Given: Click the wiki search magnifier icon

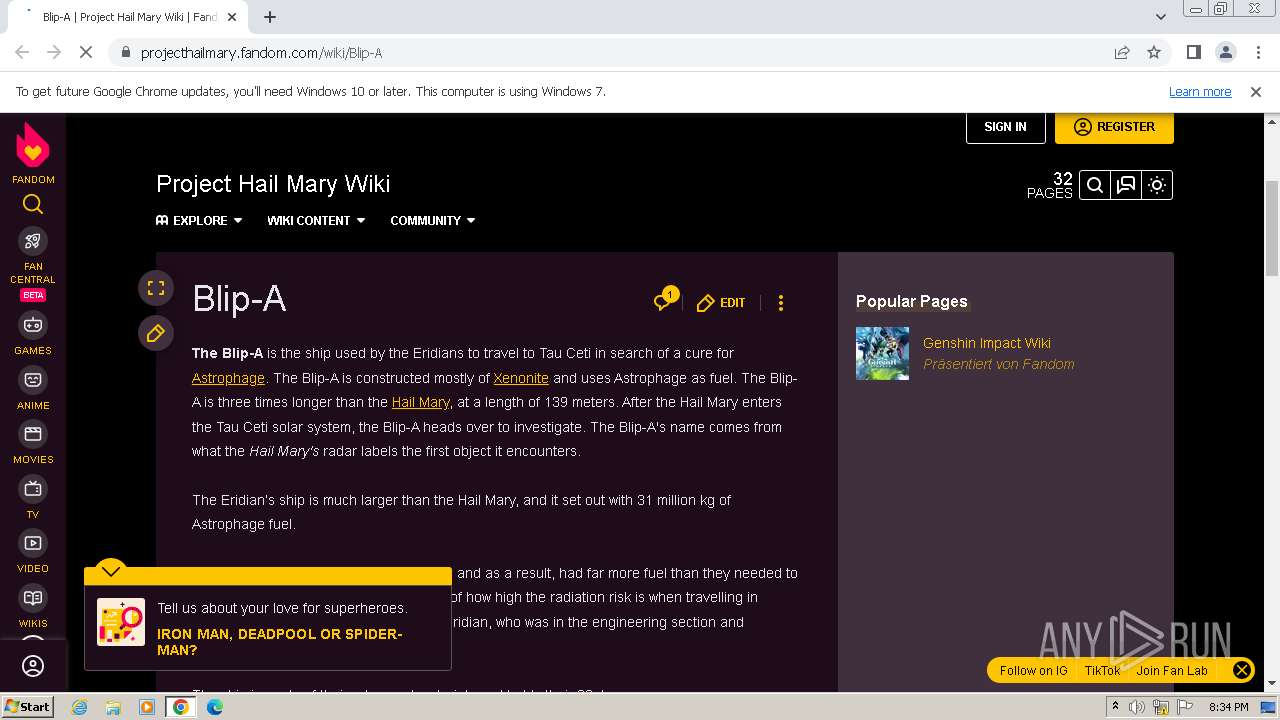Looking at the screenshot, I should click(1095, 185).
